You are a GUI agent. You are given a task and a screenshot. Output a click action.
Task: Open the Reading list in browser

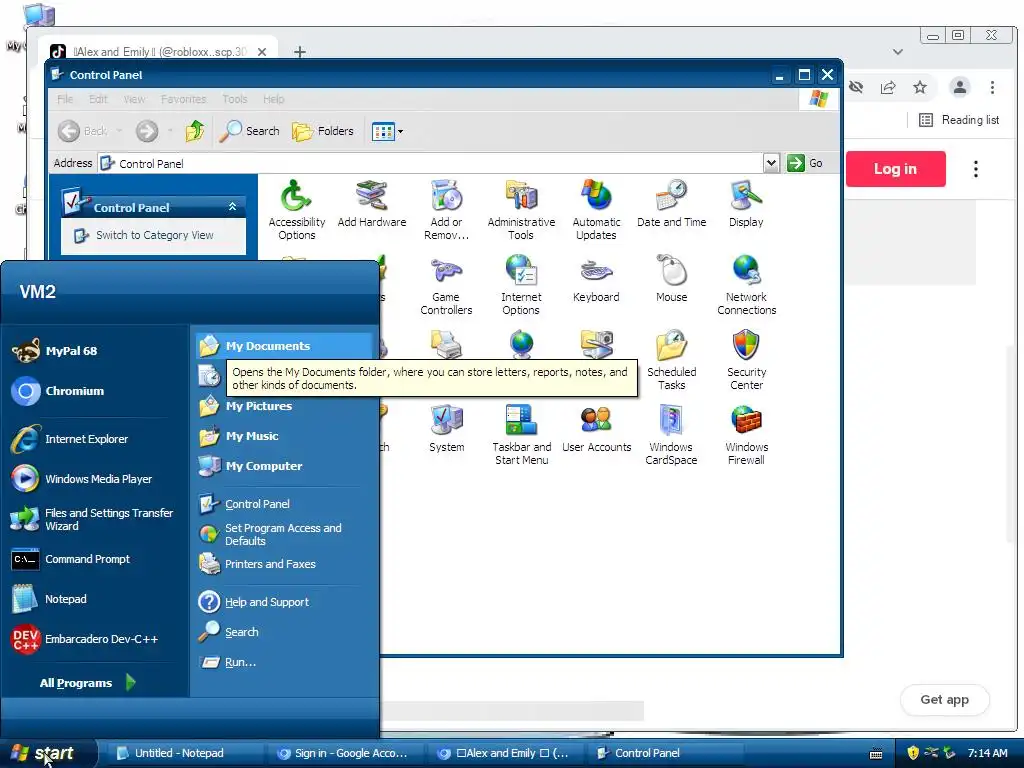(959, 120)
